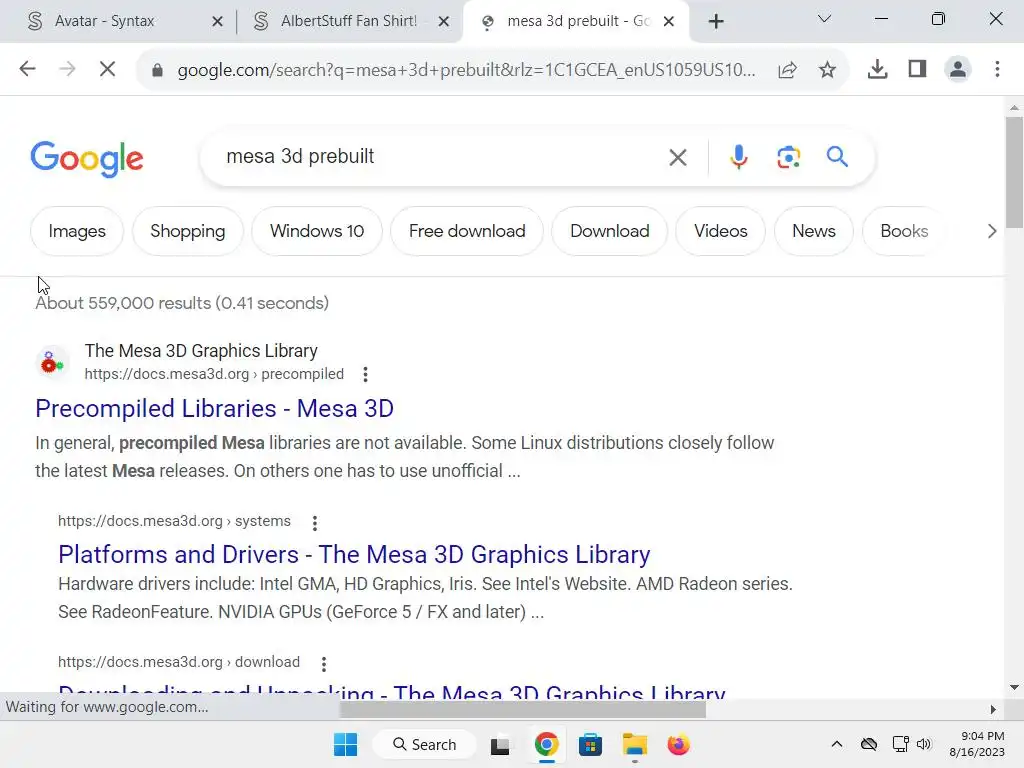The image size is (1024, 768).
Task: Bookmark this tab with the star
Action: (x=827, y=69)
